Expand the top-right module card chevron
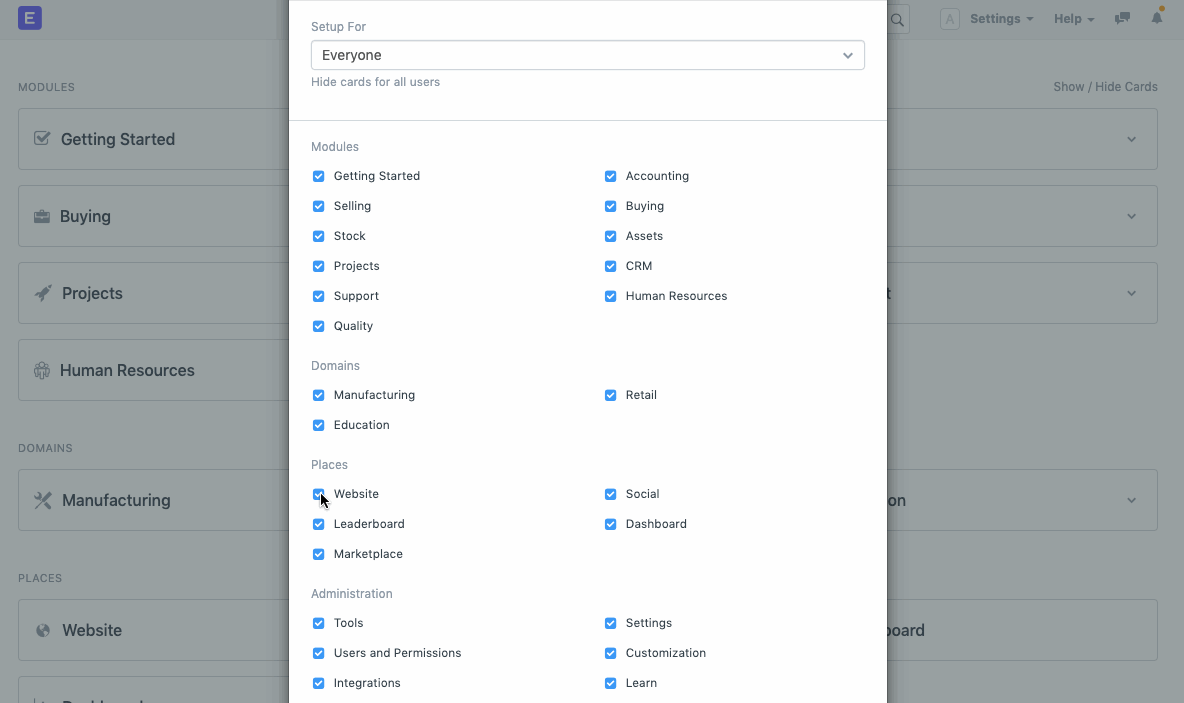The width and height of the screenshot is (1184, 703). point(1131,139)
